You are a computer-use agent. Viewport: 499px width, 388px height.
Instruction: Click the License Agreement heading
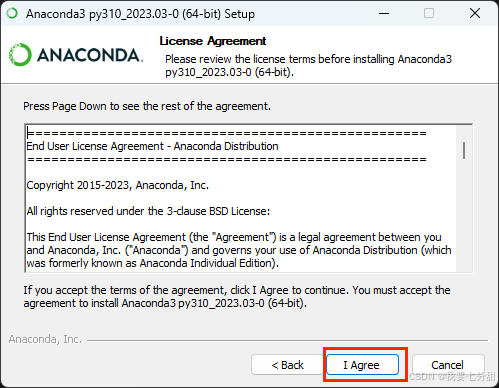pyautogui.click(x=213, y=41)
